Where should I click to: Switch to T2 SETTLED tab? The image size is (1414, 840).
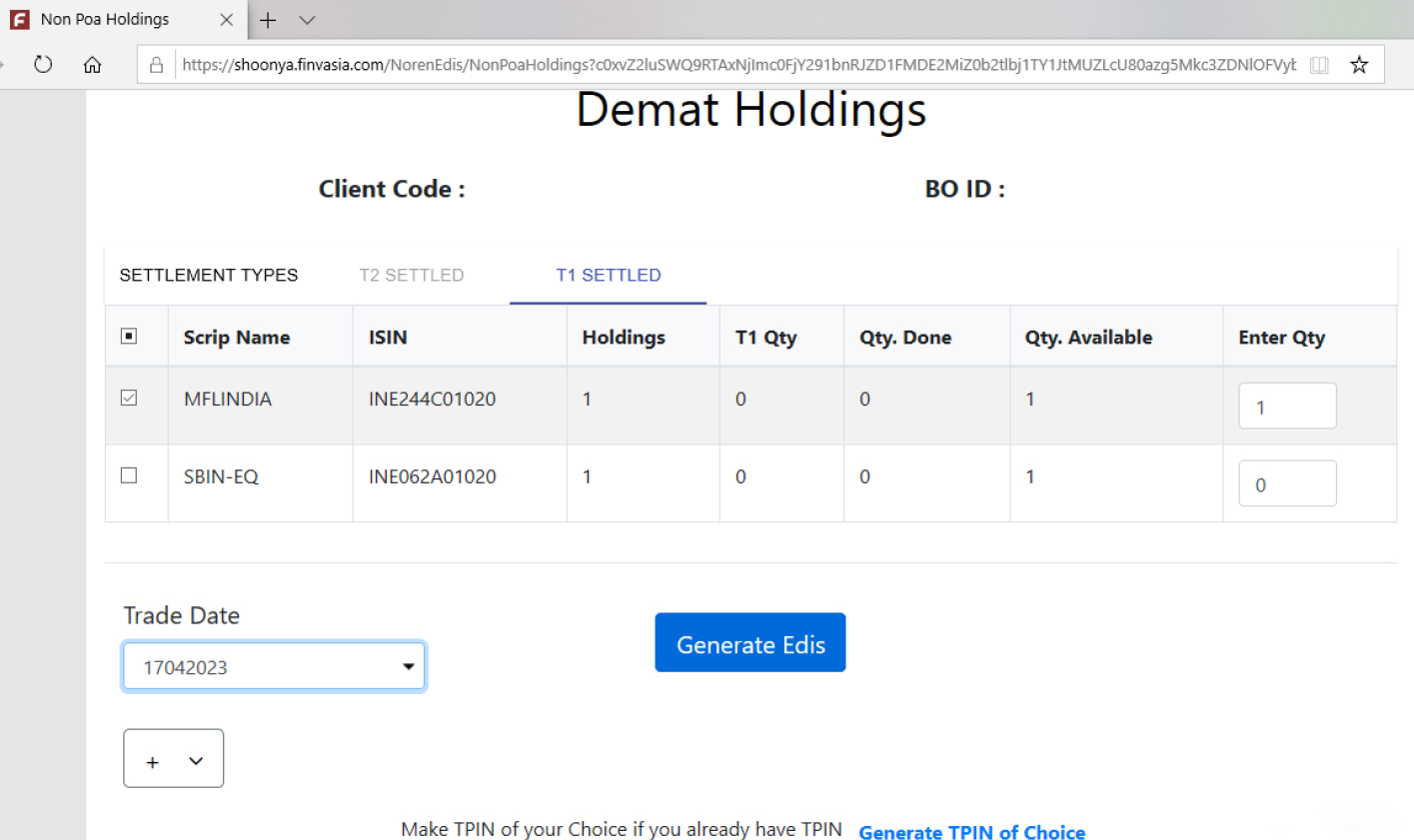tap(412, 275)
